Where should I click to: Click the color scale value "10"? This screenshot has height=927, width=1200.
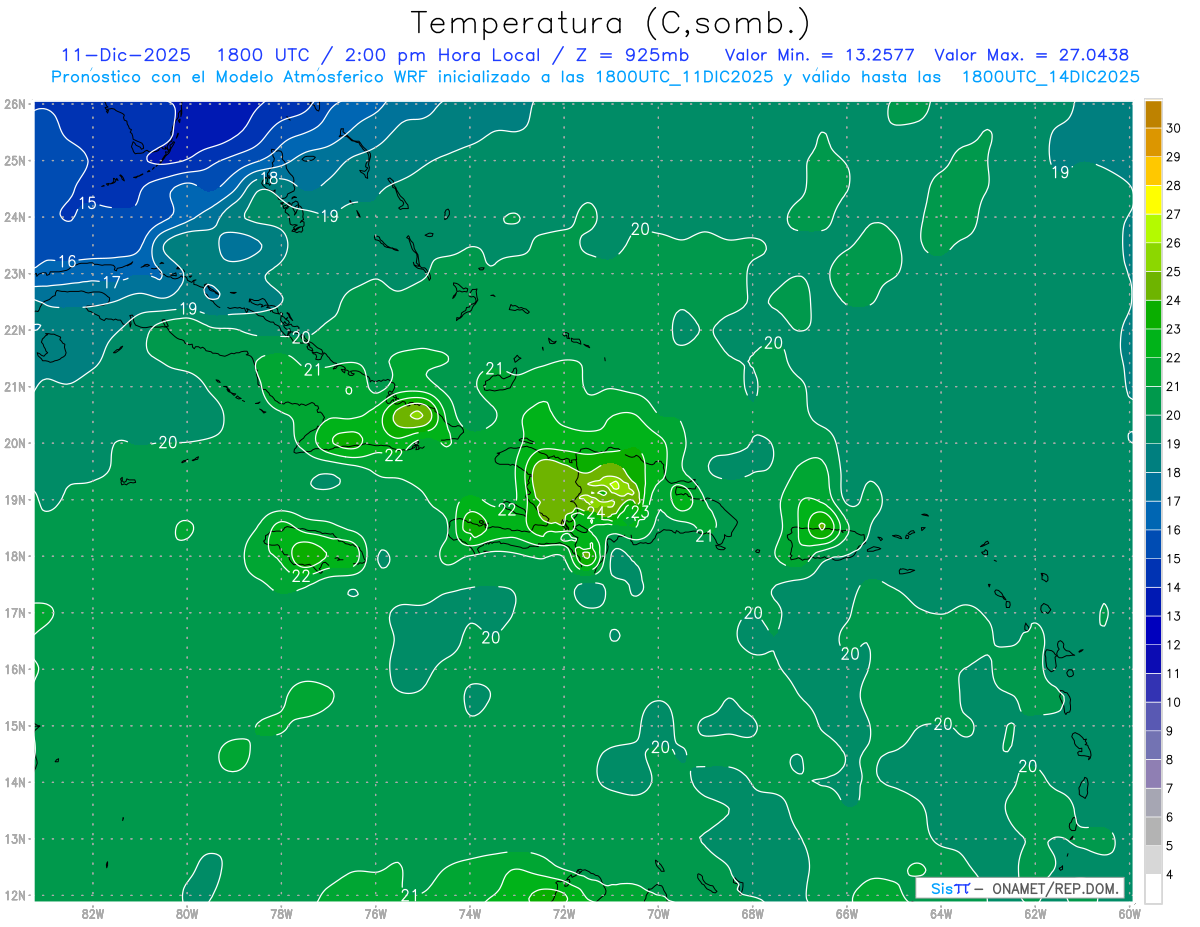[x=1173, y=702]
